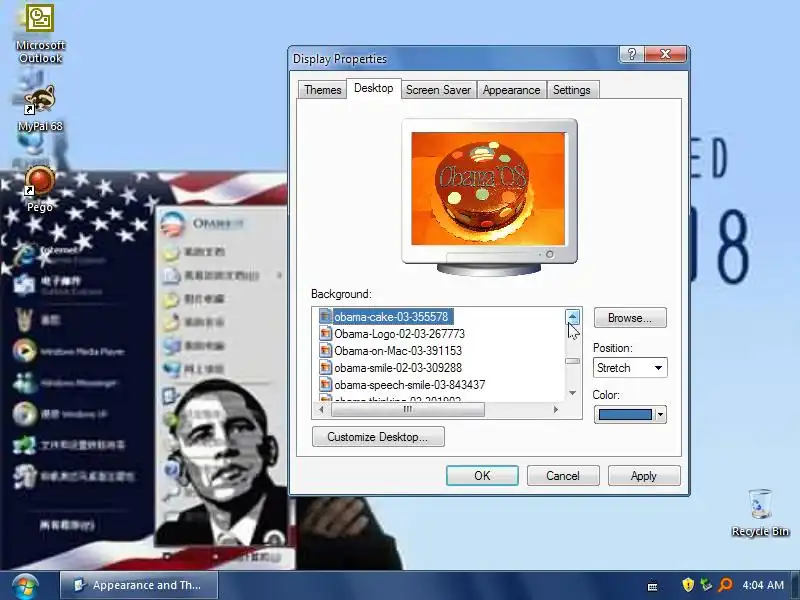
Task: Click the keyboard icon in the system tray
Action: pos(652,586)
